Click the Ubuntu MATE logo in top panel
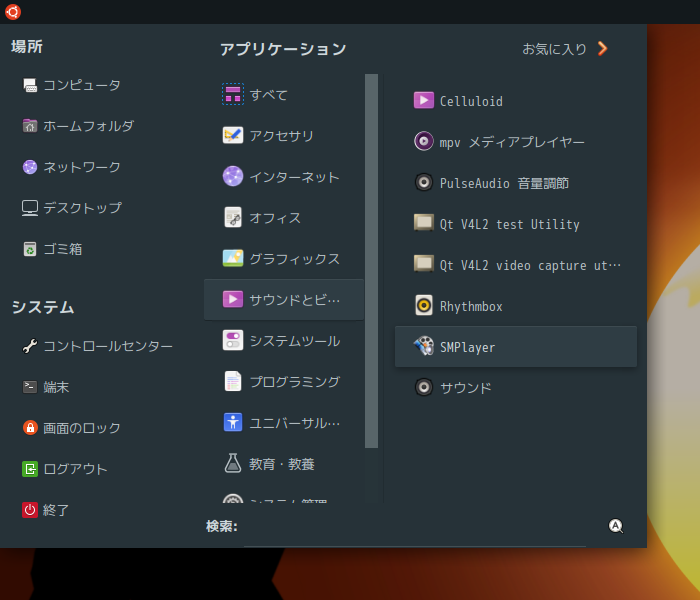Screen dimensions: 700x600 (13, 12)
